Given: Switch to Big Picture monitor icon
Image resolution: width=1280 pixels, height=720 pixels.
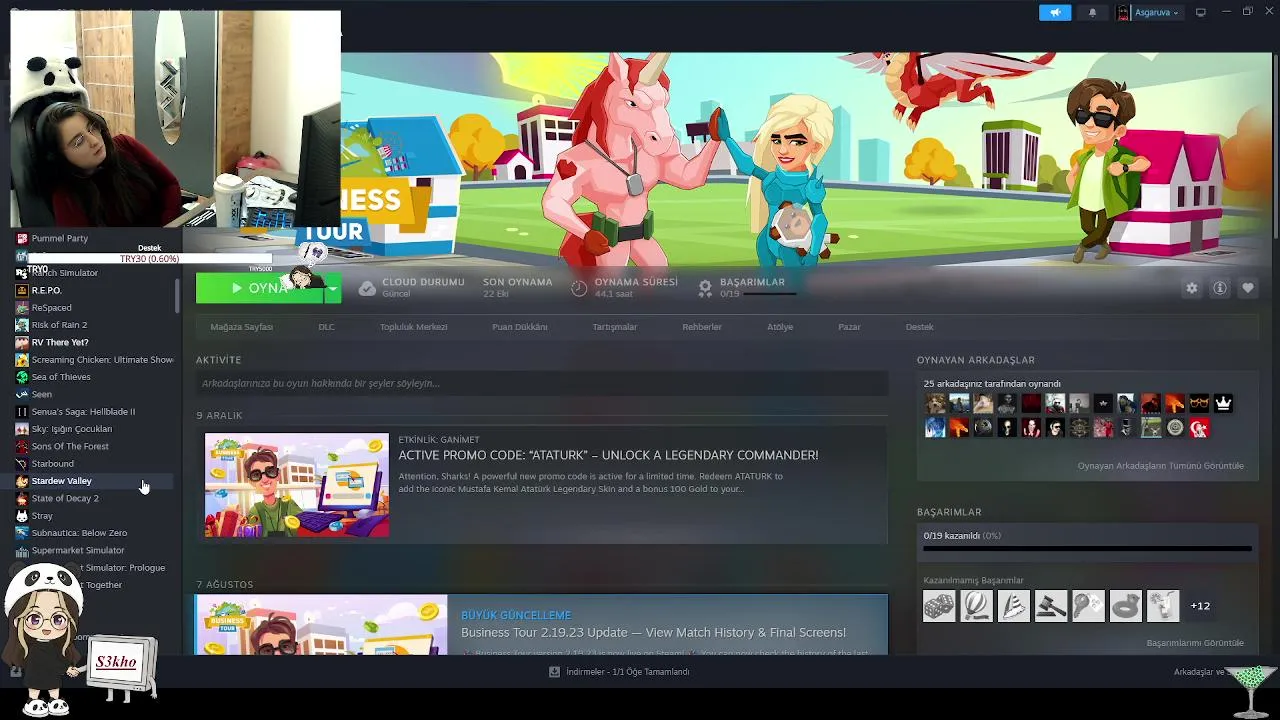Looking at the screenshot, I should (1201, 12).
